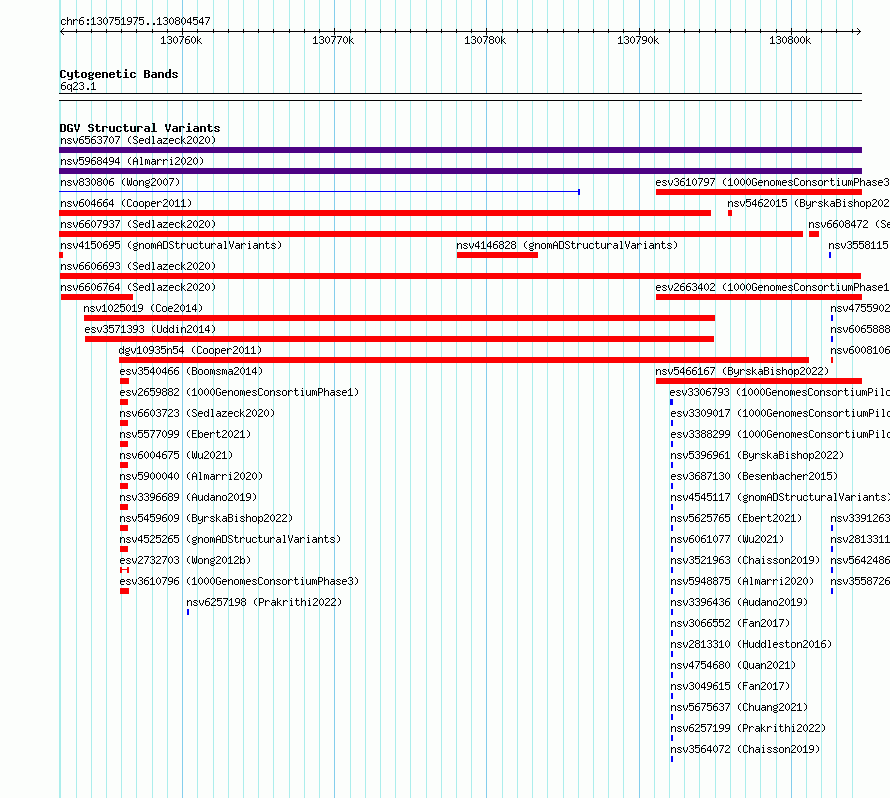Click the nsv3391263 variant label
Viewport: 890px width, 798px height.
860,518
